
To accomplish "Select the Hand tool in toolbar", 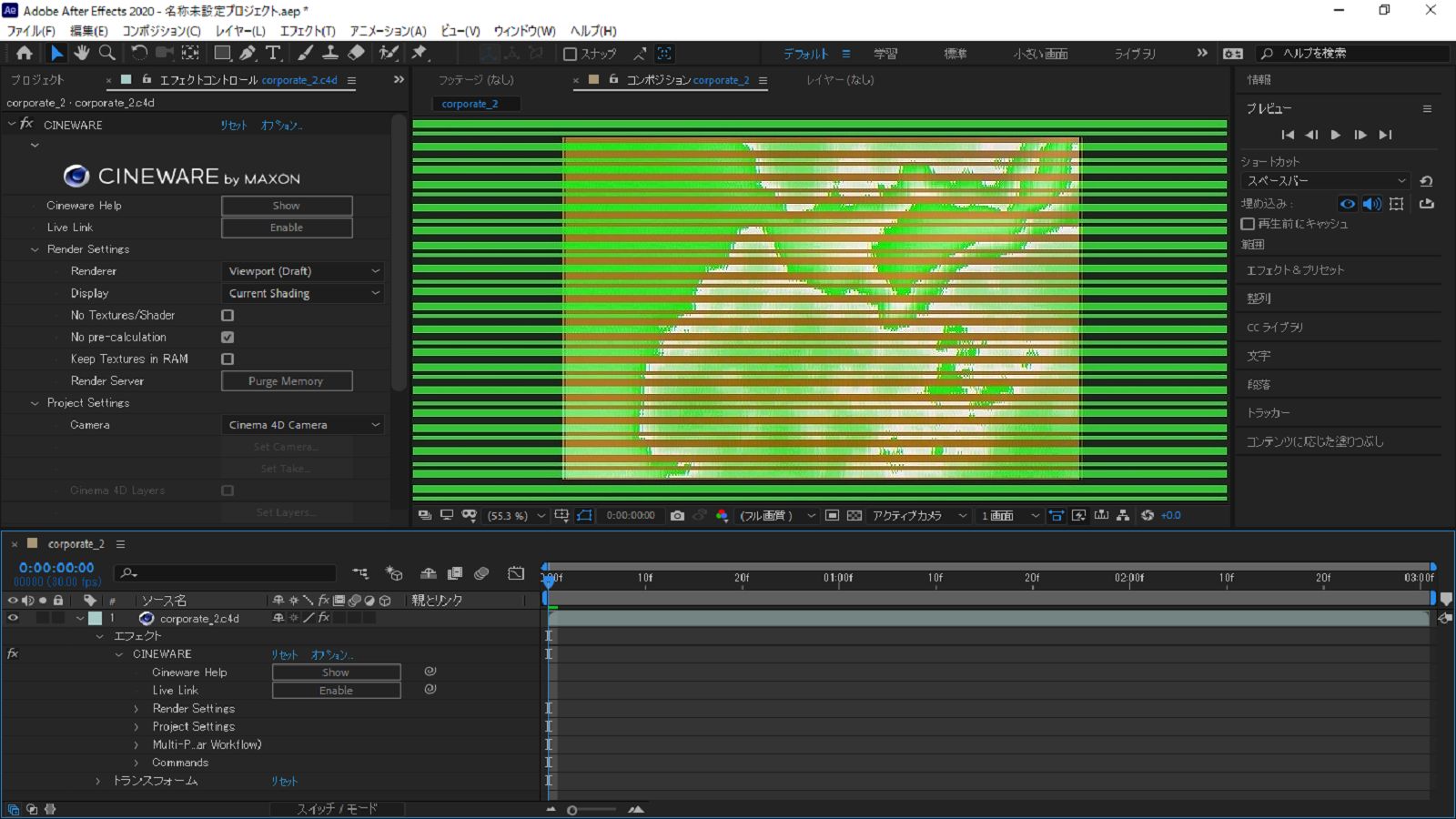I will (x=82, y=53).
